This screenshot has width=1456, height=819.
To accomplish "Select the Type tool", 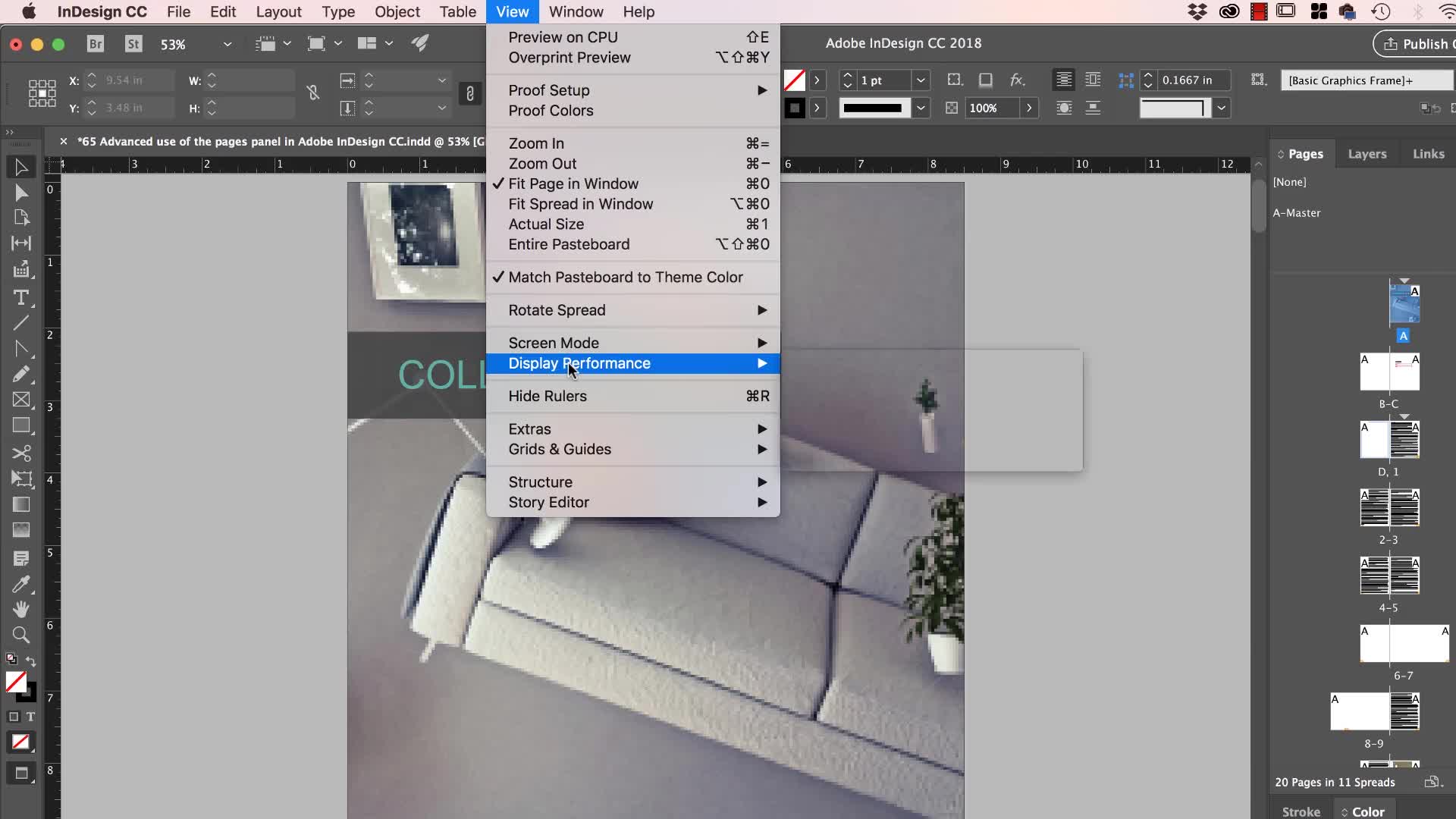I will [20, 297].
